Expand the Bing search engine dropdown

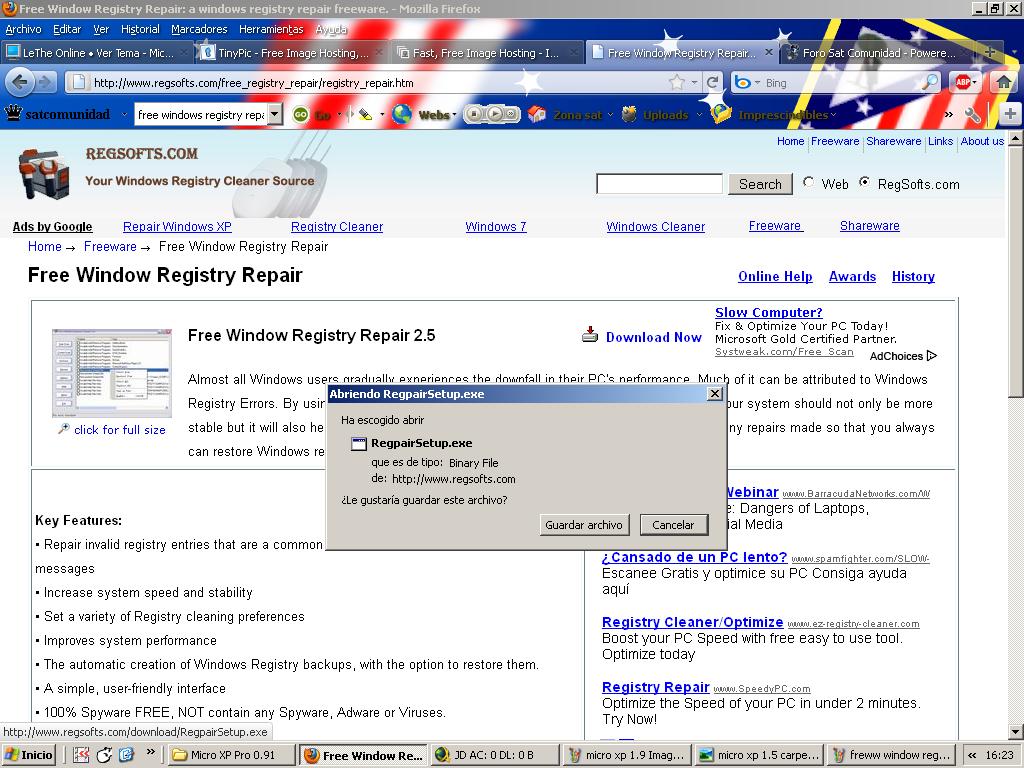pyautogui.click(x=758, y=83)
